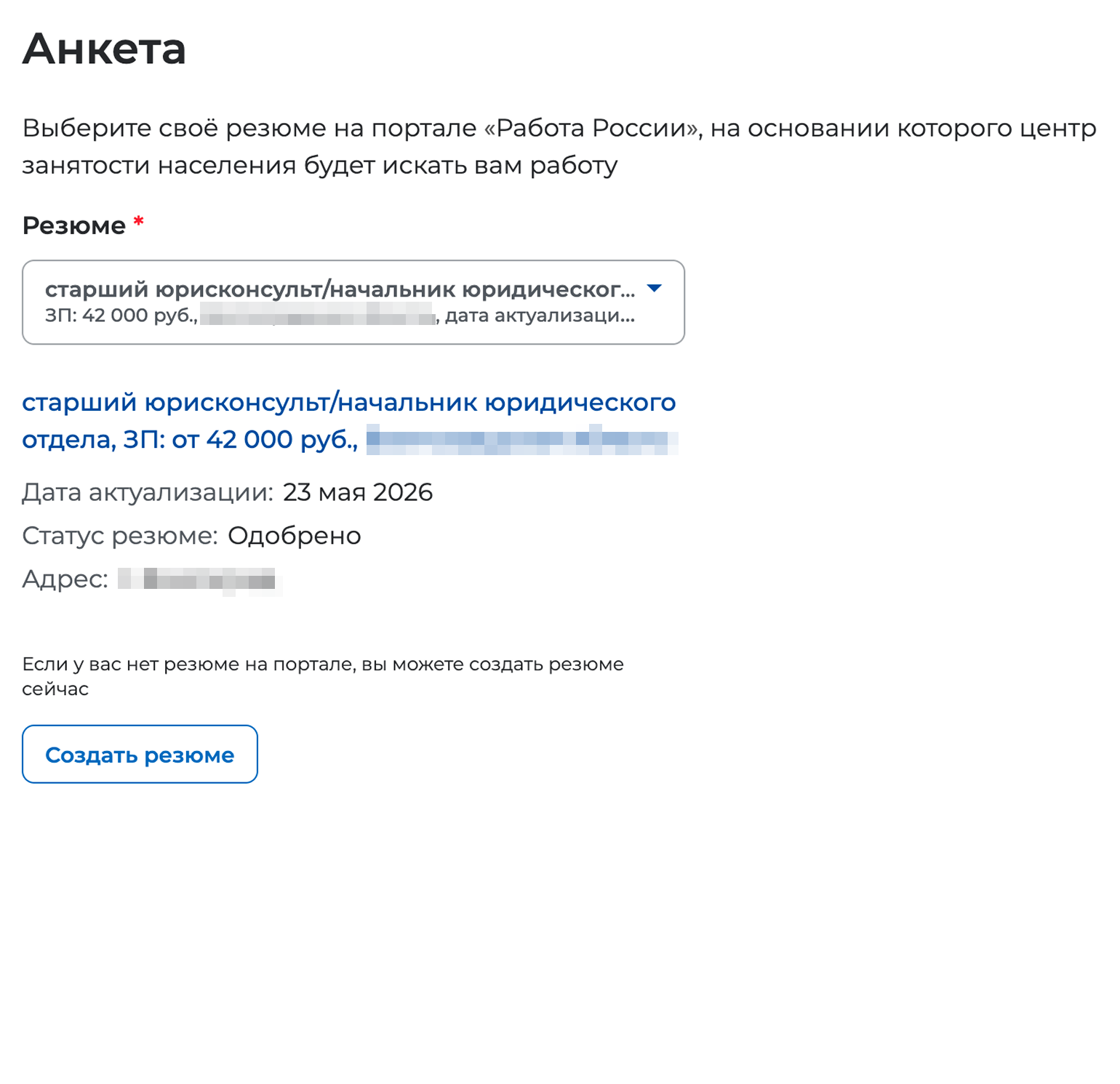
Task: Click the hint about creating a resume
Action: (323, 676)
